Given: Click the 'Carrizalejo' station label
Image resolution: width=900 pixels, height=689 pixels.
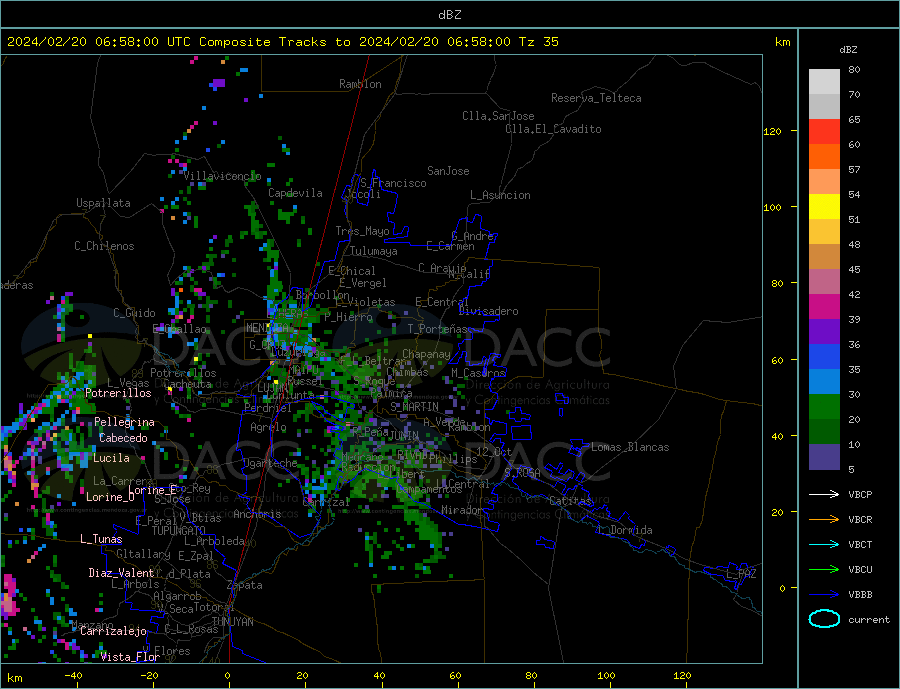Looking at the screenshot, I should 113,632.
